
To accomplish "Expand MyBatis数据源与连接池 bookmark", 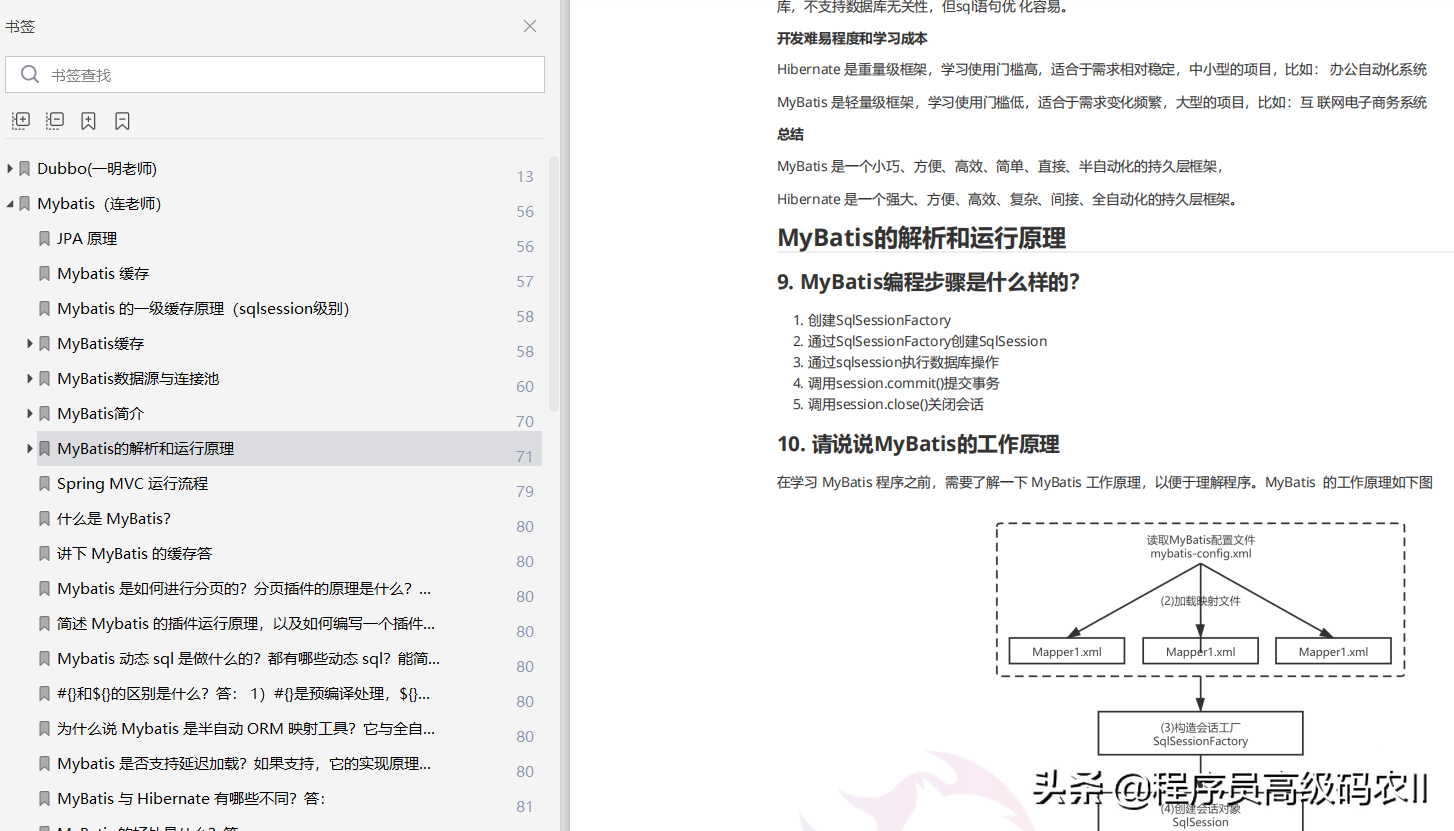I will tap(30, 379).
